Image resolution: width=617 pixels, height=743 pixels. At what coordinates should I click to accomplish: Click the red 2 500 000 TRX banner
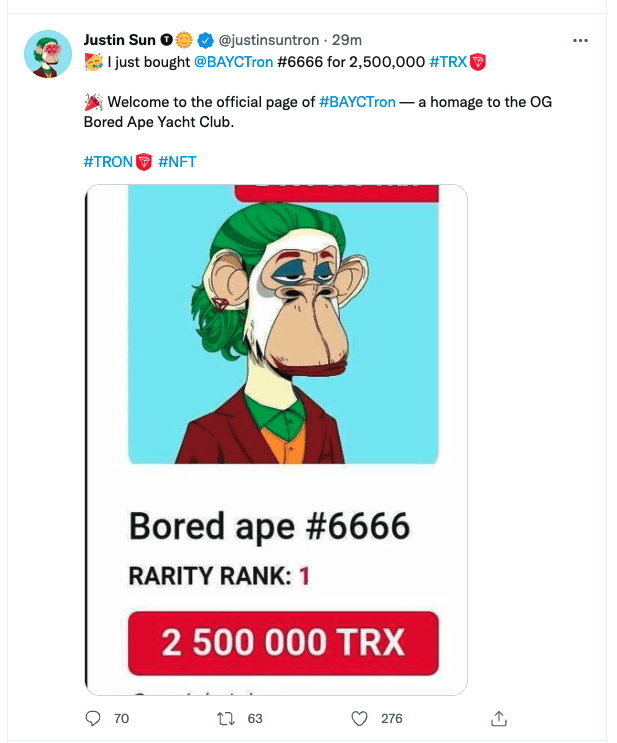(283, 643)
